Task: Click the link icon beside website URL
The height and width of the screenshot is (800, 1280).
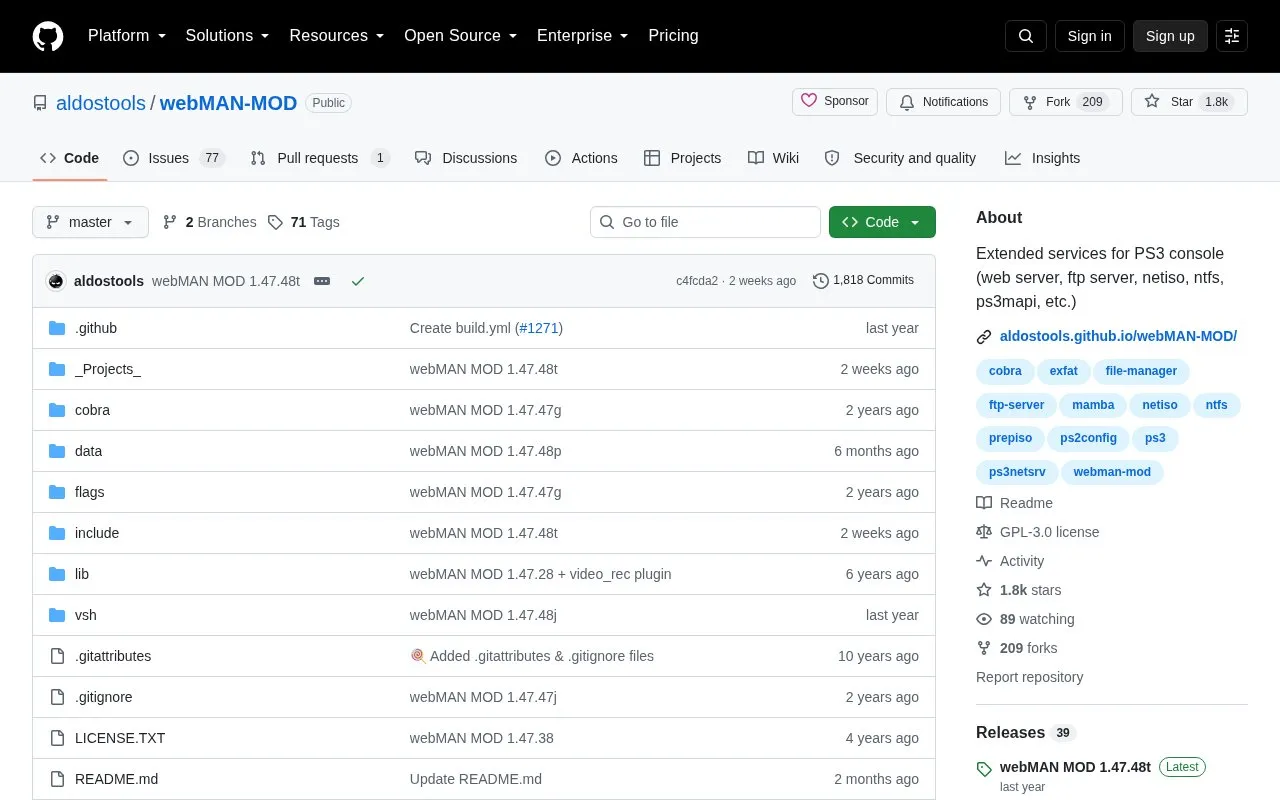Action: [984, 337]
